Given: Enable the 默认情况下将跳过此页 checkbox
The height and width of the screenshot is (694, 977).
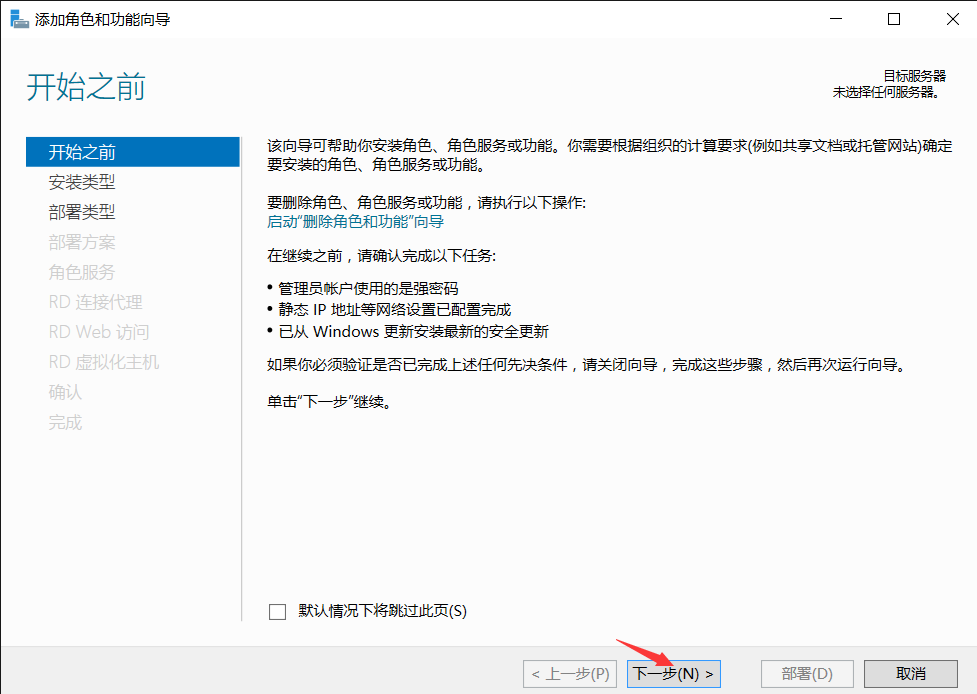Looking at the screenshot, I should pos(277,612).
